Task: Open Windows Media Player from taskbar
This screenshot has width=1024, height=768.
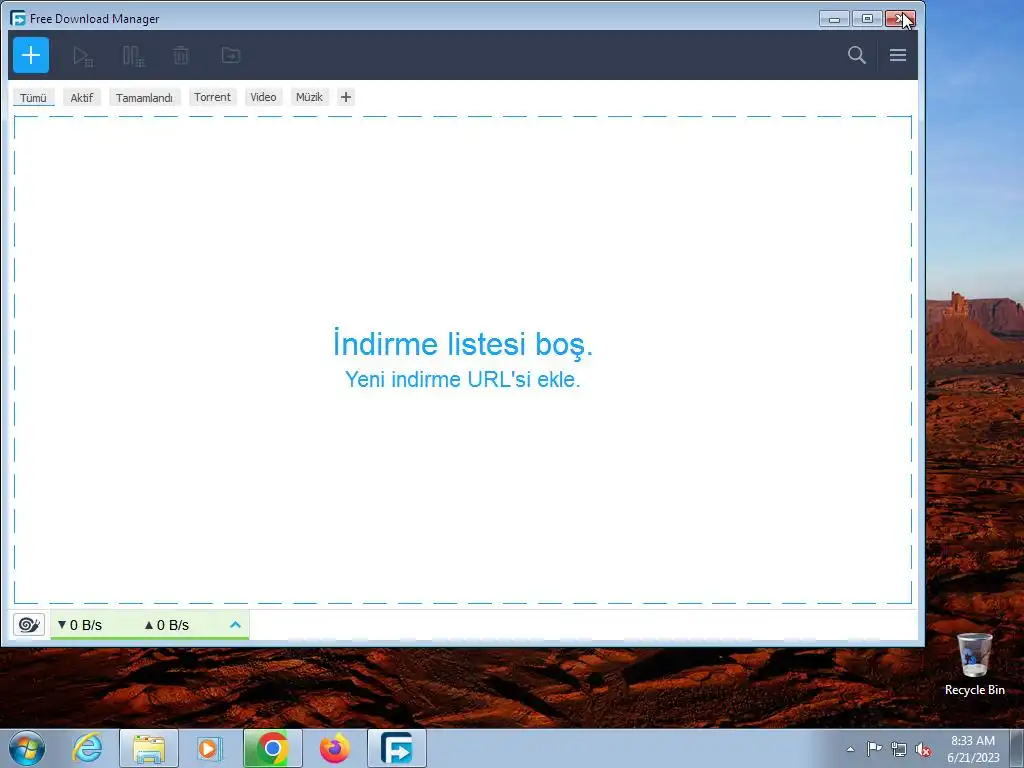Action: [x=210, y=748]
